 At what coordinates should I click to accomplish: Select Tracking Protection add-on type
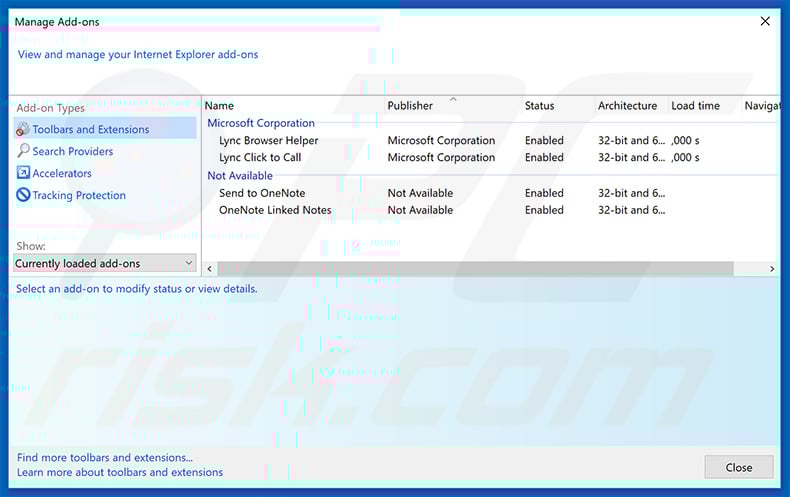pyautogui.click(x=79, y=195)
